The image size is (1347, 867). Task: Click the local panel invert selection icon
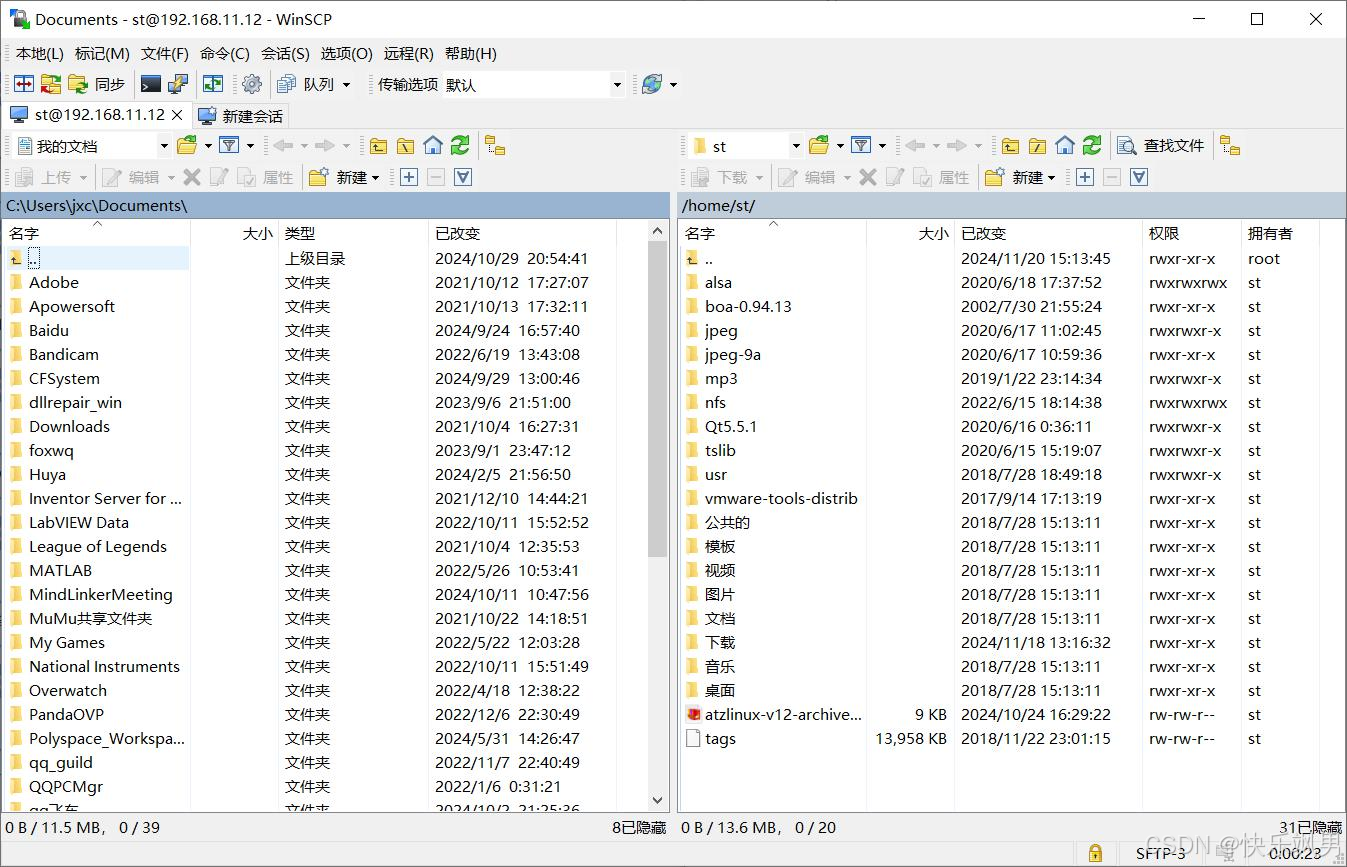463,177
